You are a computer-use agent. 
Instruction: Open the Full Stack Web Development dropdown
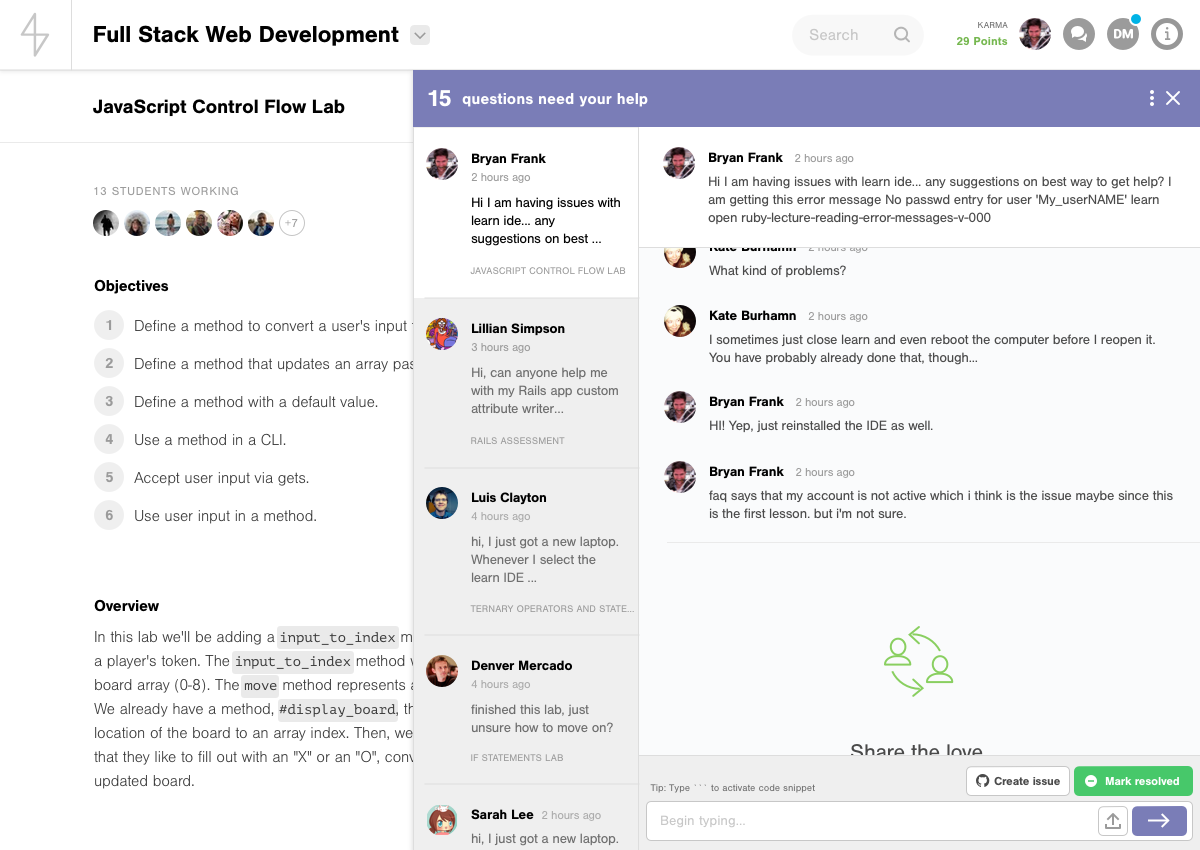pos(420,35)
